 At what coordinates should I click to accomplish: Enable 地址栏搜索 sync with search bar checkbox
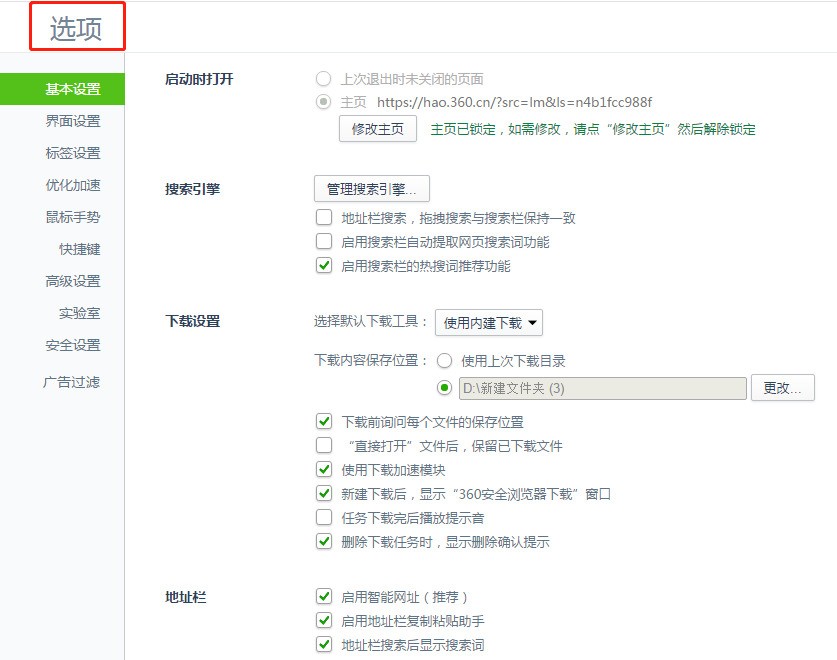(x=324, y=216)
